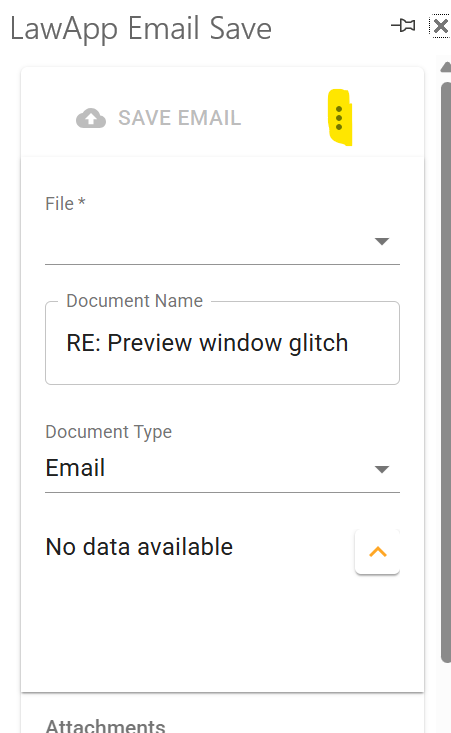Click the Document Type label
This screenshot has height=733, width=451.
[108, 432]
